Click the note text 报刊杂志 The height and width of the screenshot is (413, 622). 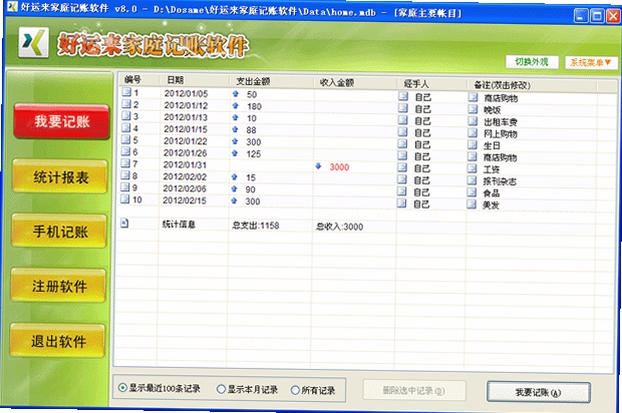coord(499,181)
